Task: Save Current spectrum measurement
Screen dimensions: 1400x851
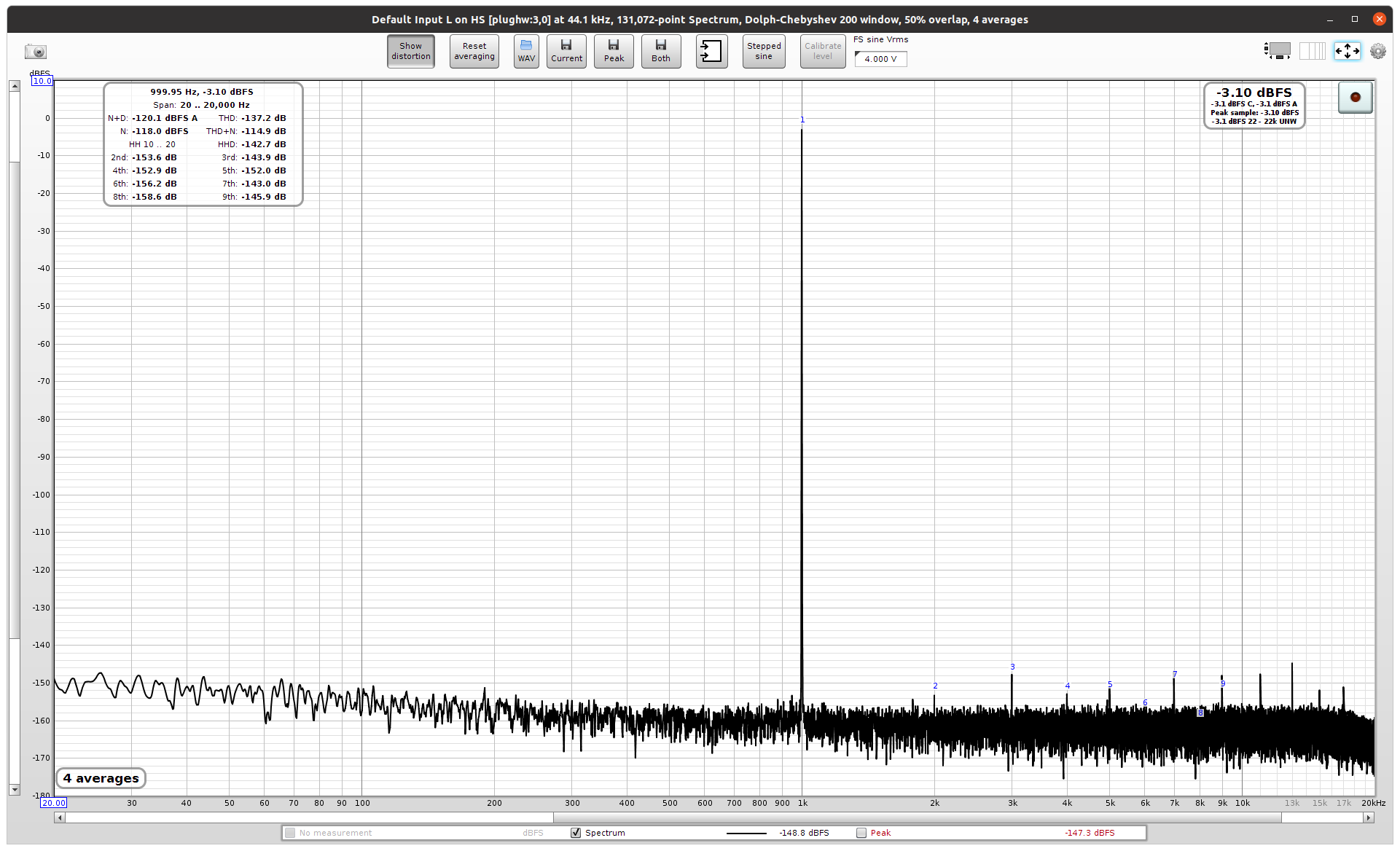Action: tap(566, 51)
